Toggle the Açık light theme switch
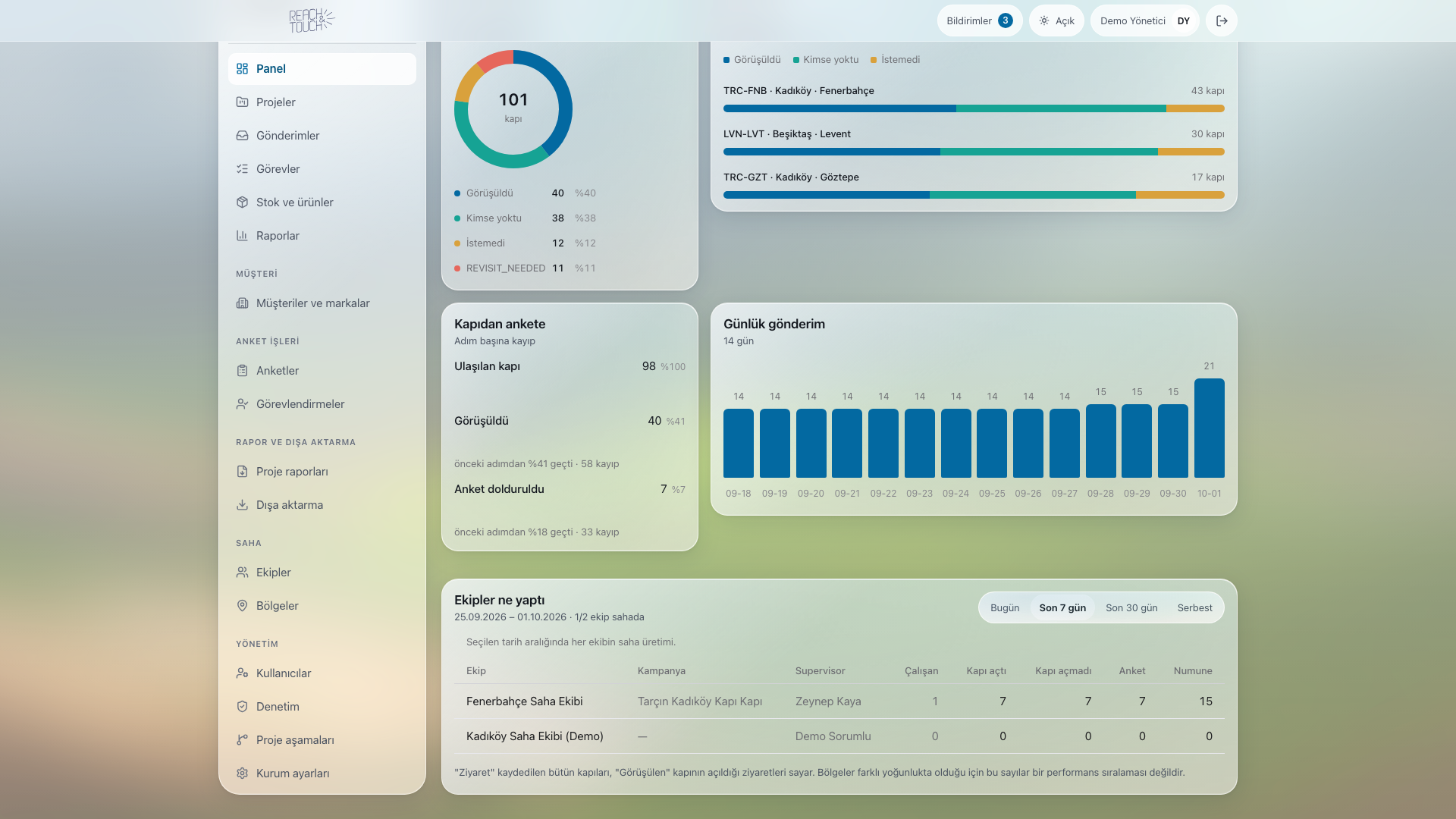The image size is (1456, 819). (x=1056, y=20)
